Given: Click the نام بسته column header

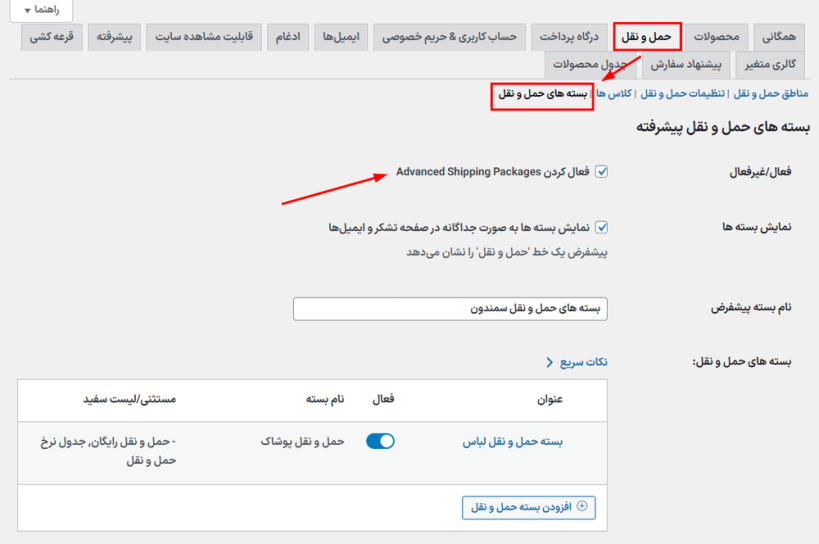Looking at the screenshot, I should [x=325, y=399].
